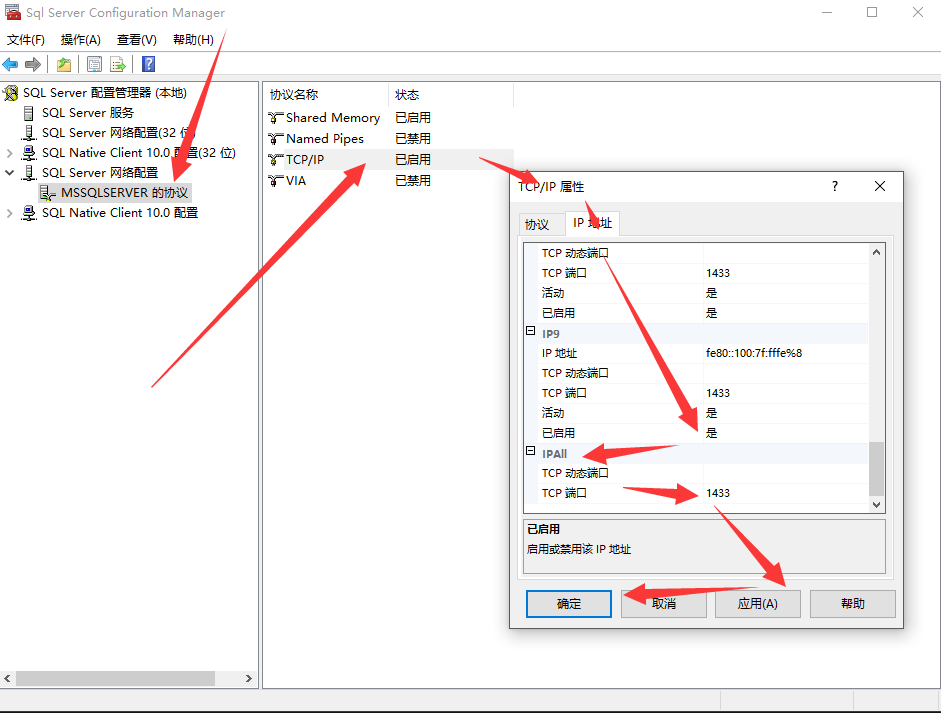Screen dimensions: 941x713
Task: Open the 操作(A) menu
Action: 80,40
